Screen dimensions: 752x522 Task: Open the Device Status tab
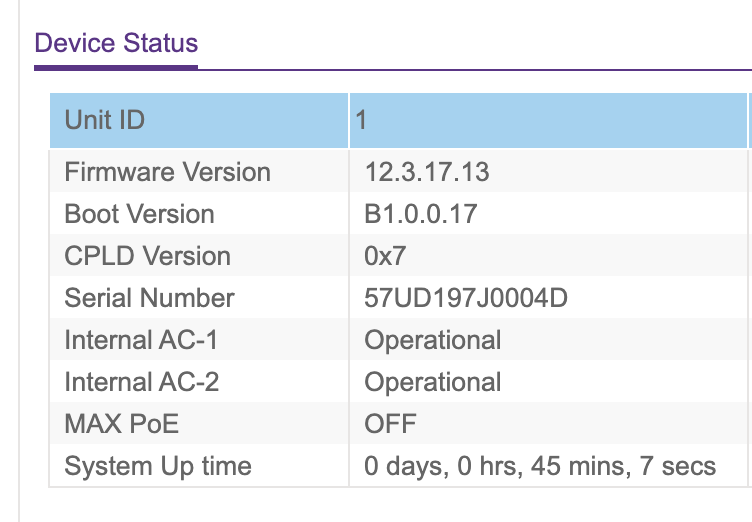pos(116,44)
